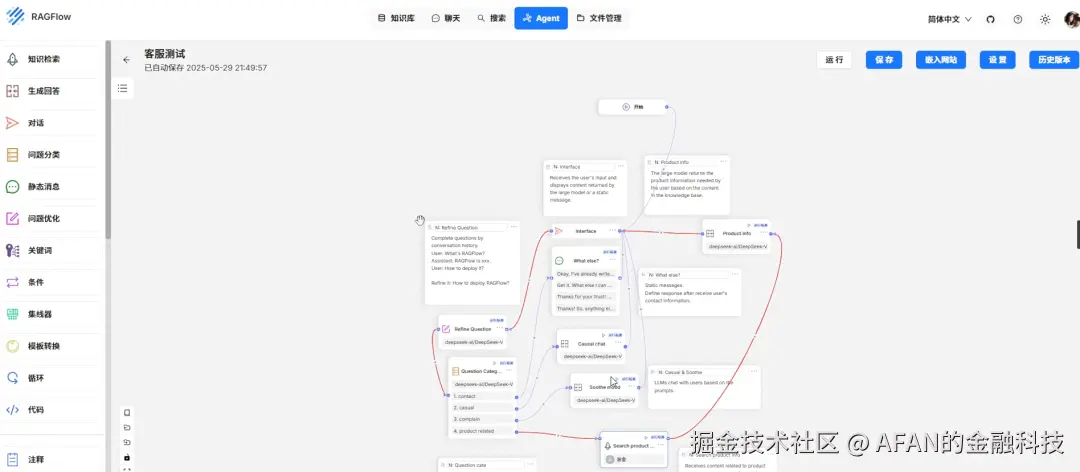The height and width of the screenshot is (472, 1080).
Task: Click the 设置 settings button
Action: click(x=997, y=60)
